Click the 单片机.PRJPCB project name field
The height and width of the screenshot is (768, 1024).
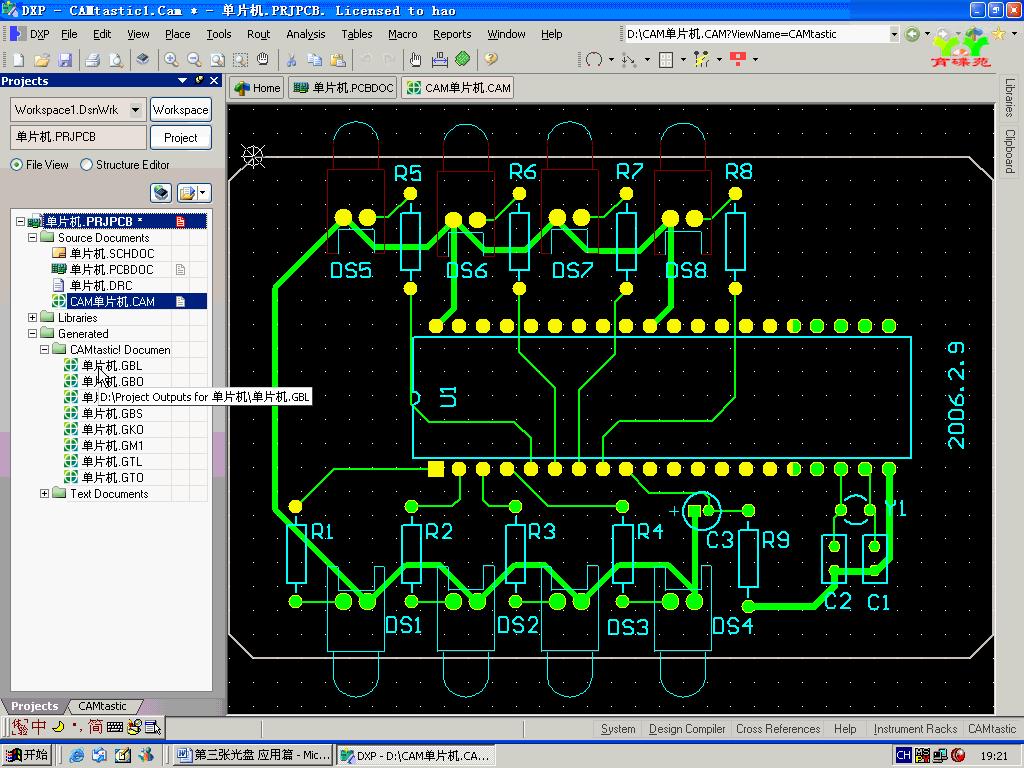pyautogui.click(x=78, y=137)
